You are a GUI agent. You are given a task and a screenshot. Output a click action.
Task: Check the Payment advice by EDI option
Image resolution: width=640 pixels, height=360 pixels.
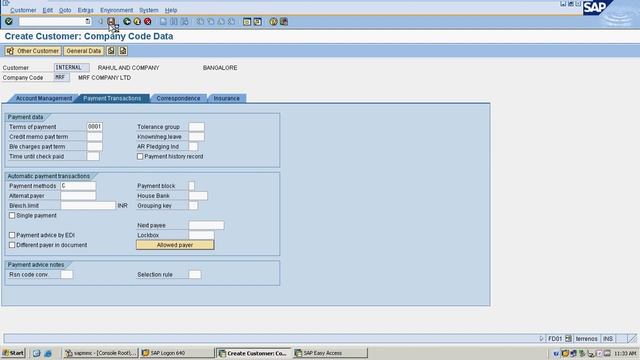tap(12, 235)
